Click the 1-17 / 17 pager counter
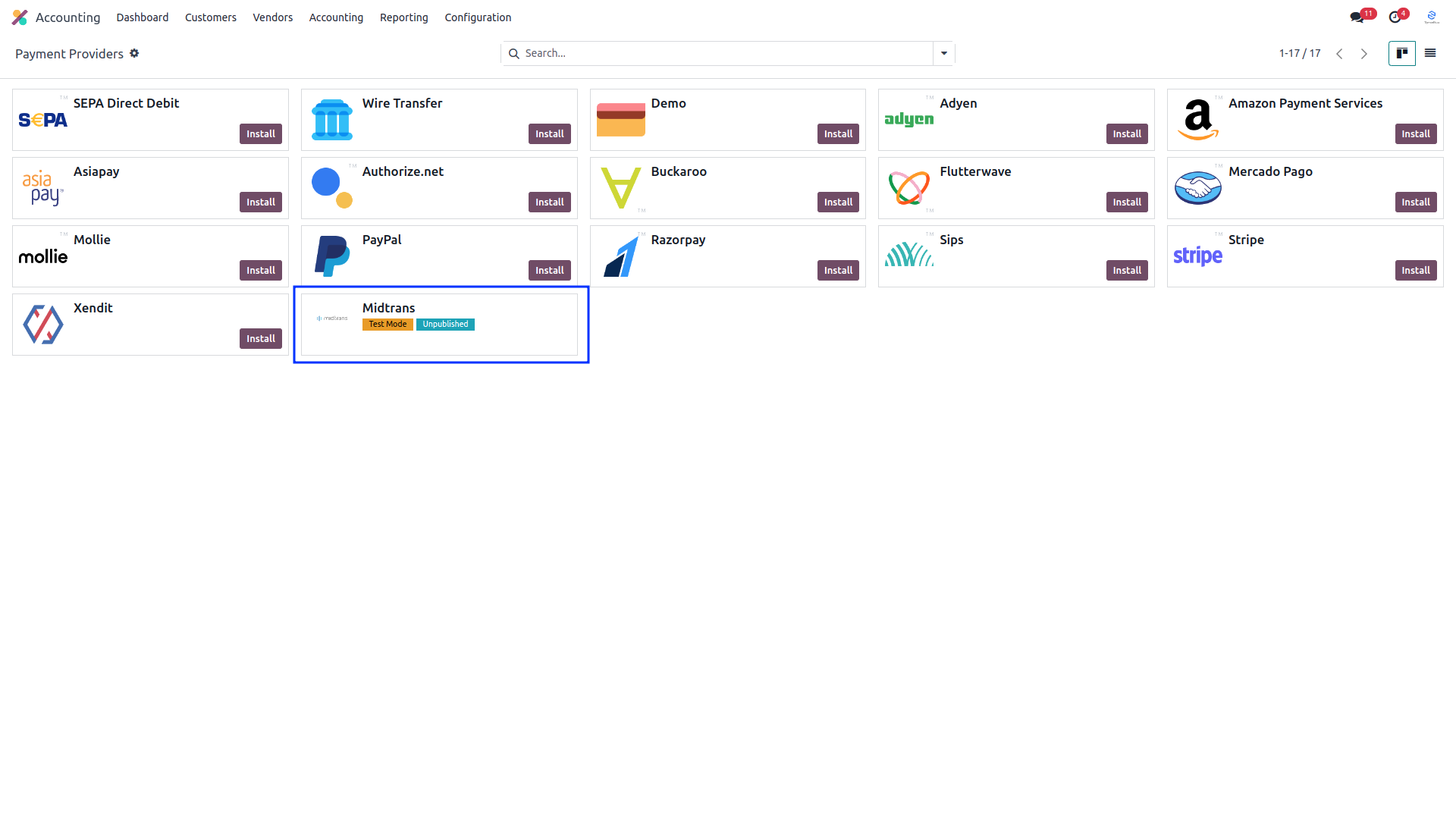The width and height of the screenshot is (1456, 819). coord(1300,53)
